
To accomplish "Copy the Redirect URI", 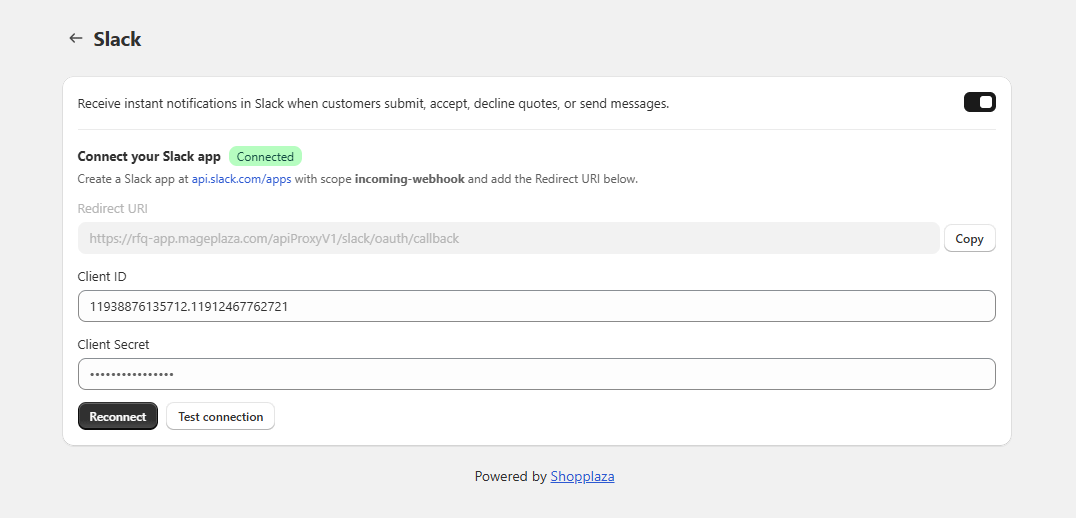I will pyautogui.click(x=970, y=239).
